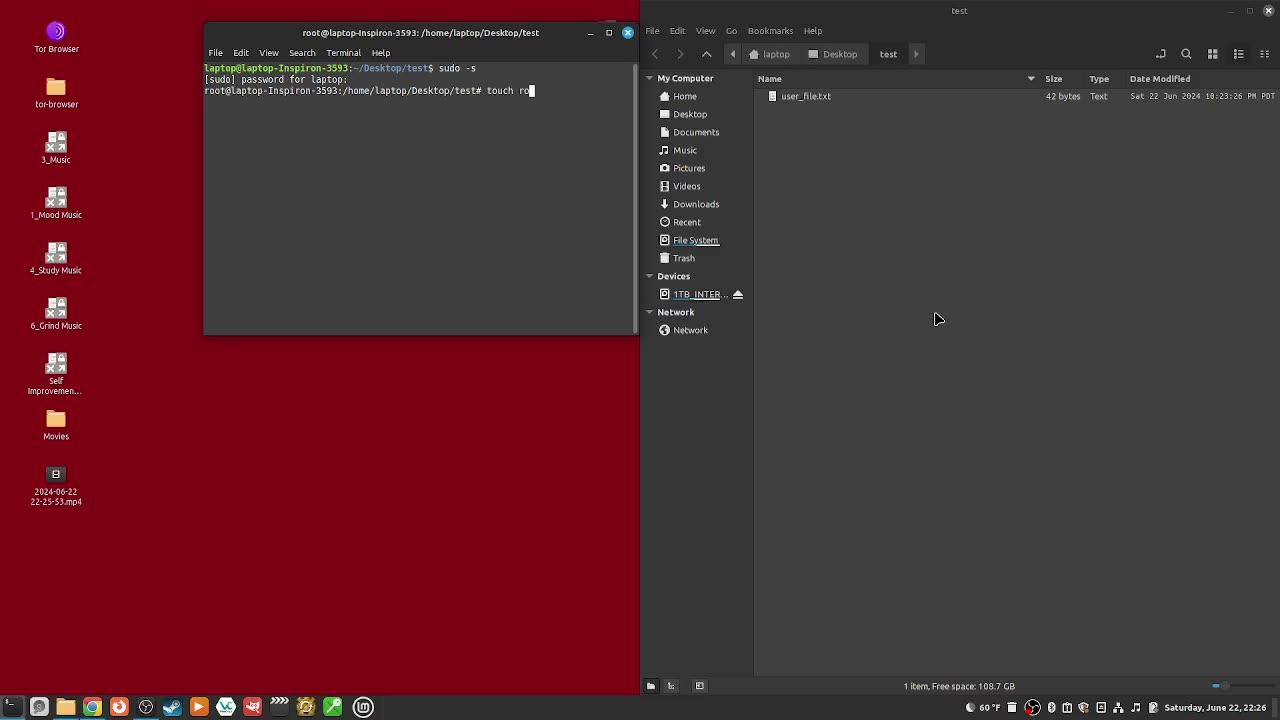Show tree view sidebar button

coord(671,686)
